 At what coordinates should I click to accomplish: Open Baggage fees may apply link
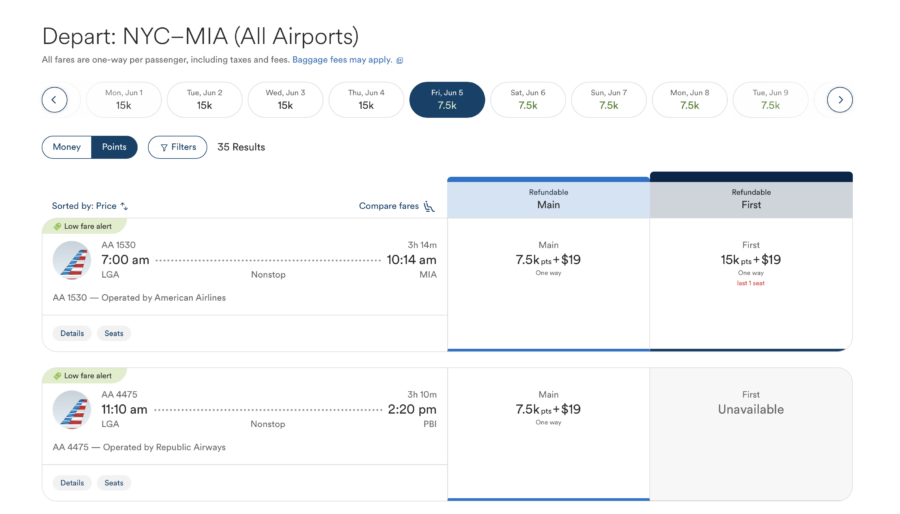[342, 60]
